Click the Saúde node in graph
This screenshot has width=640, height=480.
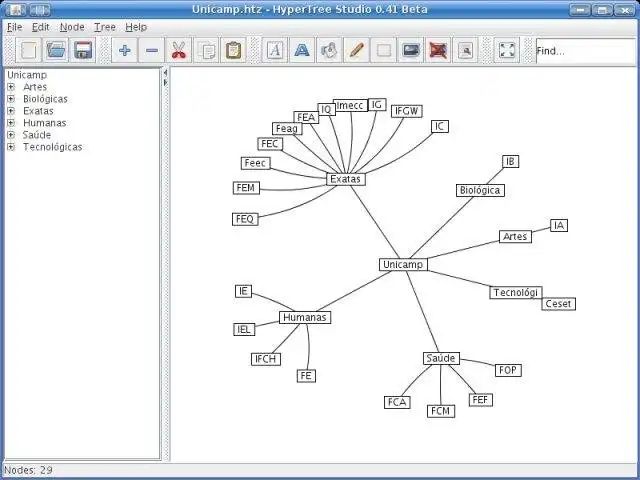click(x=441, y=358)
